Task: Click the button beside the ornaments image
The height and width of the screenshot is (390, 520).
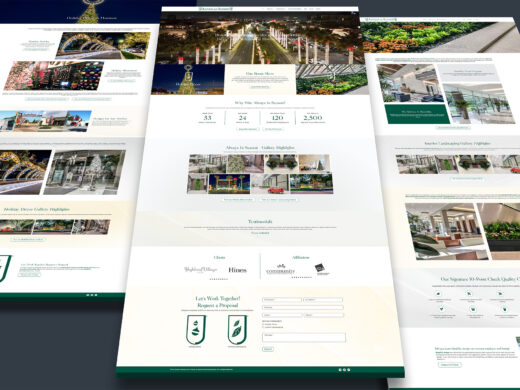Action: [122, 81]
